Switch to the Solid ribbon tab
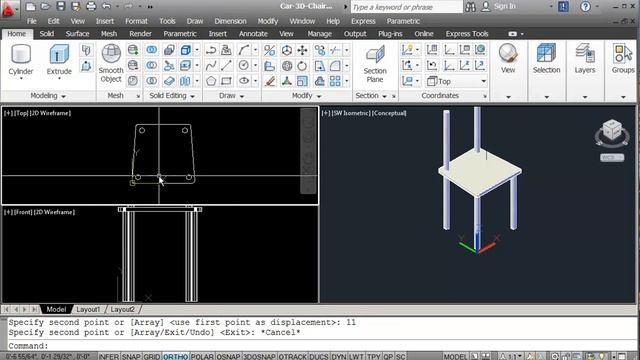The image size is (640, 360). pos(47,33)
